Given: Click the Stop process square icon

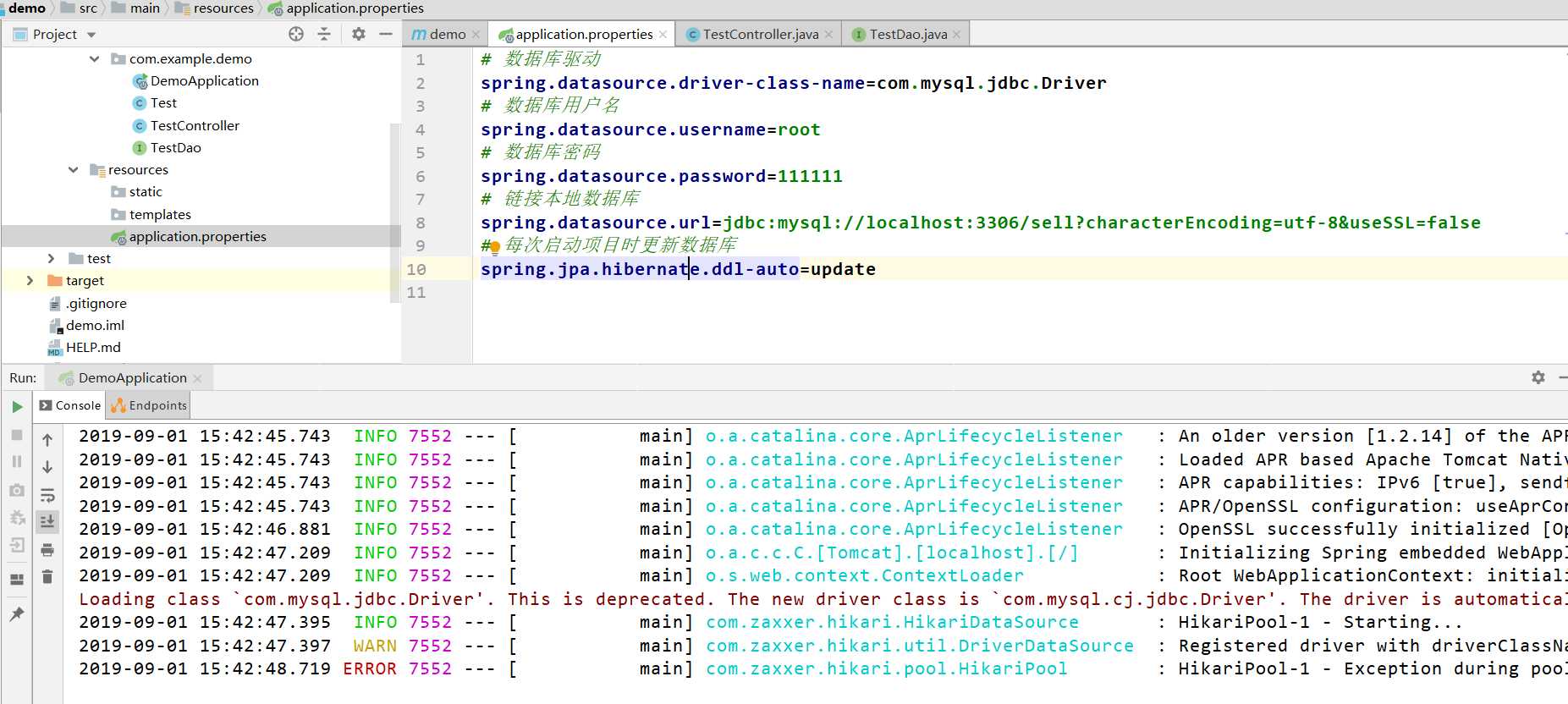Looking at the screenshot, I should tap(17, 434).
